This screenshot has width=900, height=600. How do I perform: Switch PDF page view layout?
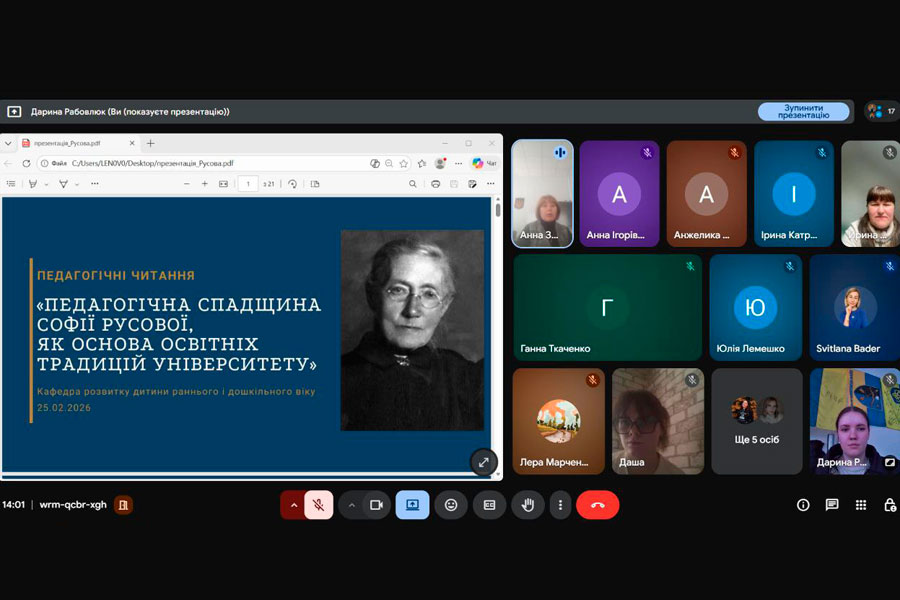pos(315,184)
